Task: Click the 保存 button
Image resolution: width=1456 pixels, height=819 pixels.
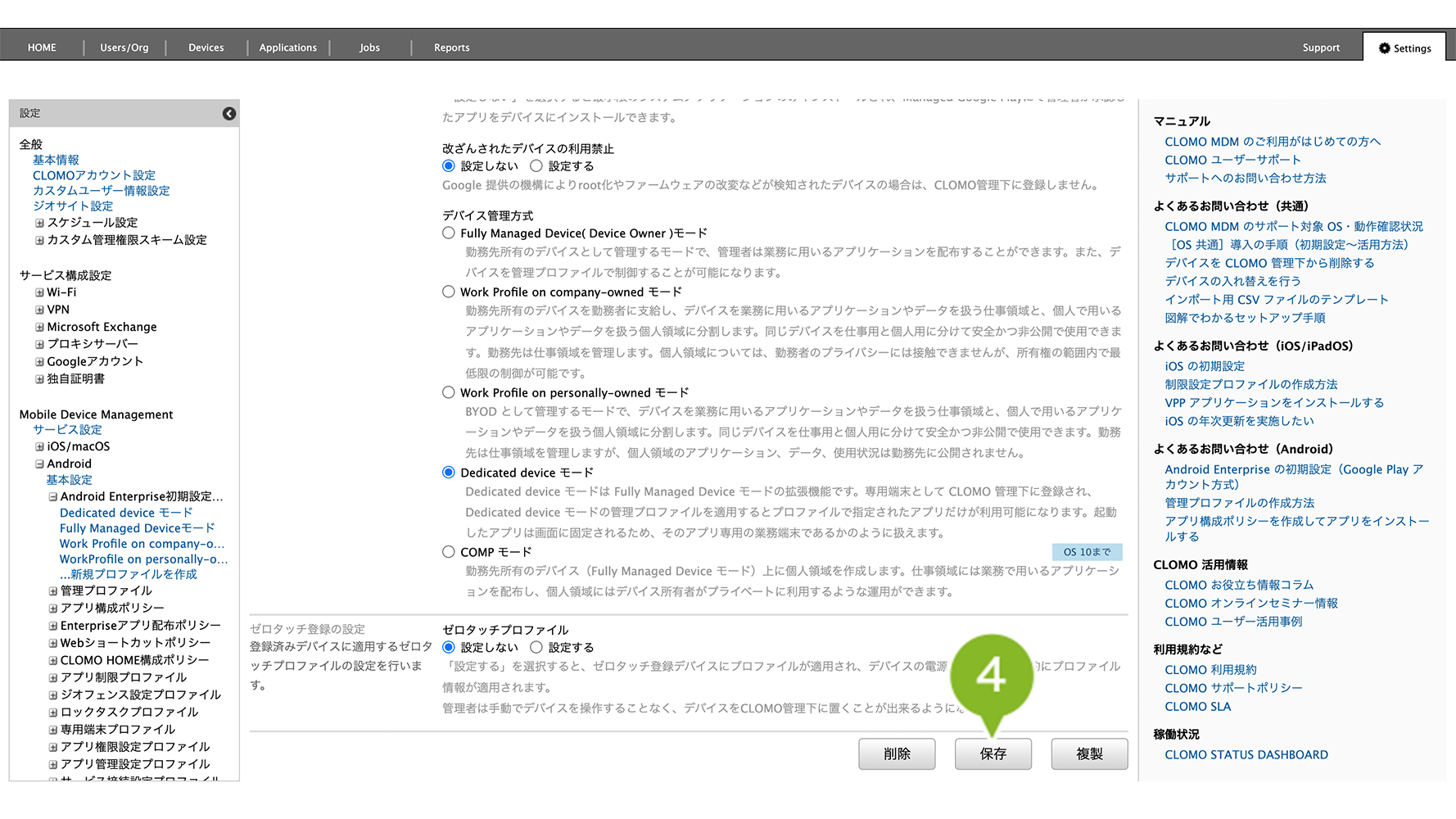Action: point(993,754)
